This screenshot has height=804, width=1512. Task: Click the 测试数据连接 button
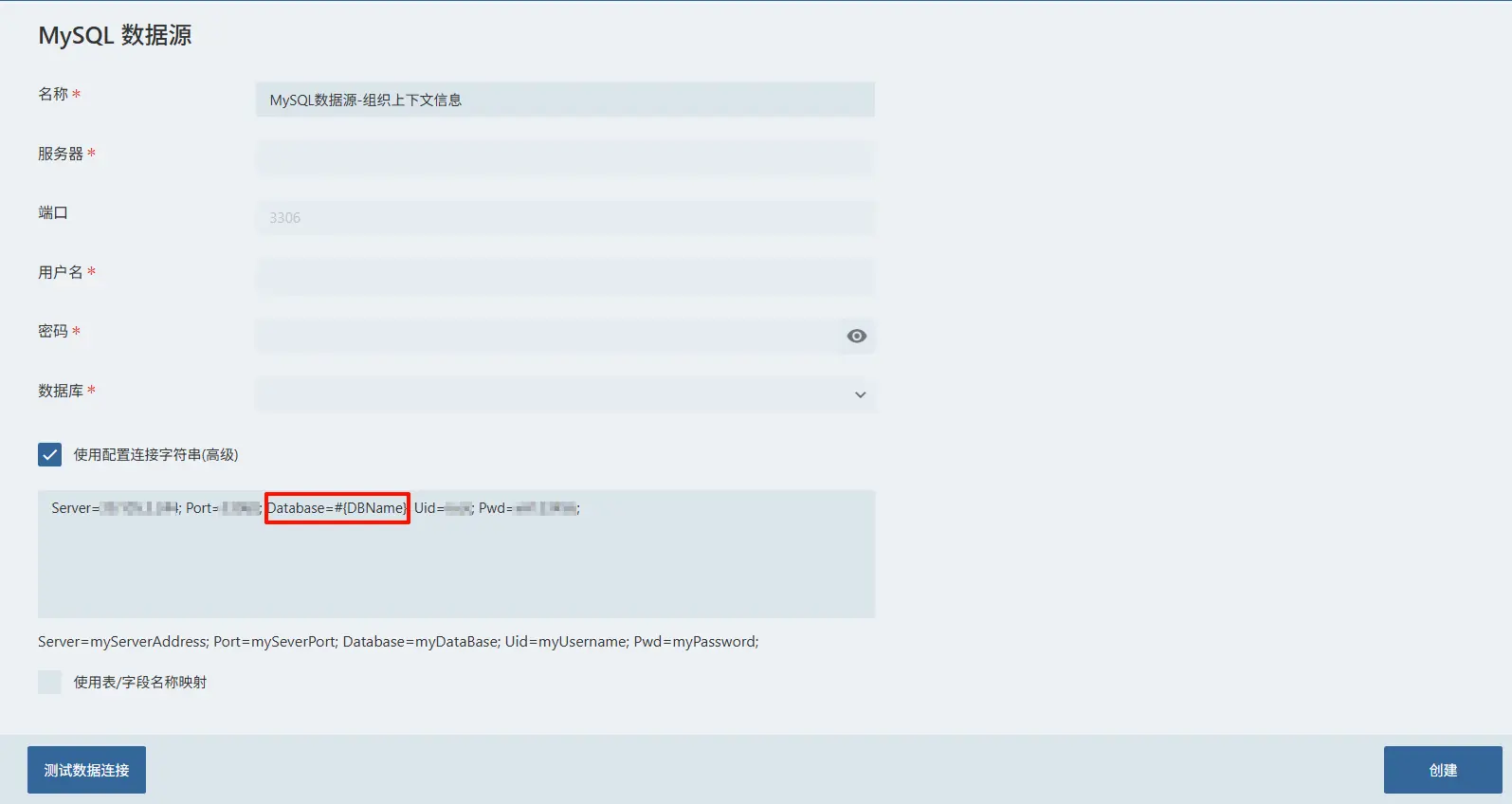86,770
